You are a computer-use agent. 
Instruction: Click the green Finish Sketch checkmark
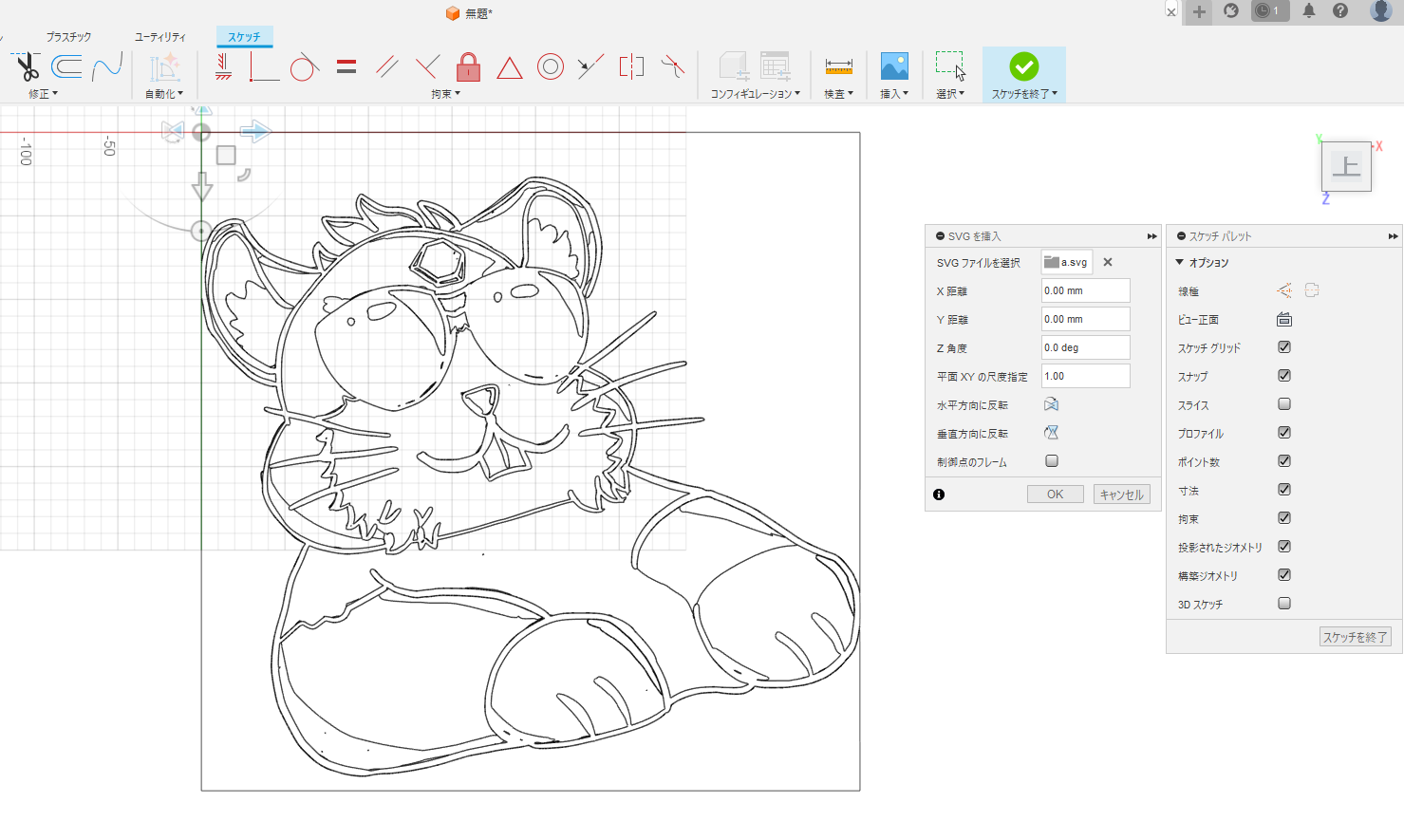coord(1023,66)
